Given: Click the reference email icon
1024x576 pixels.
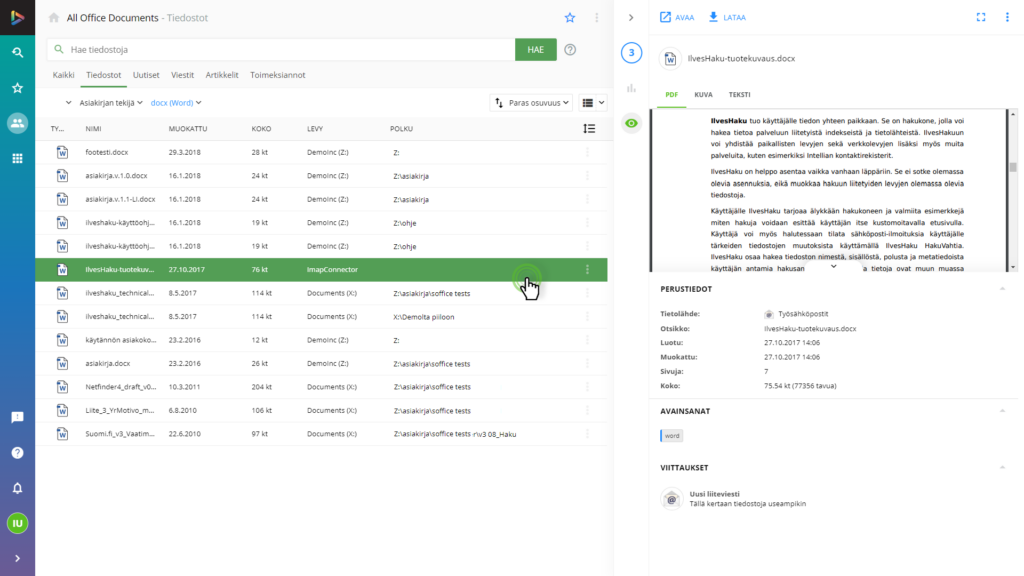Looking at the screenshot, I should click(671, 499).
